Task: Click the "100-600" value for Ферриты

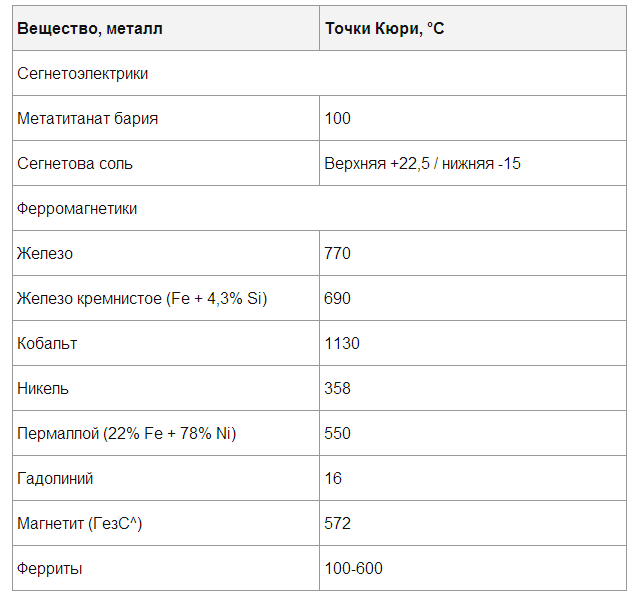Action: tap(353, 569)
